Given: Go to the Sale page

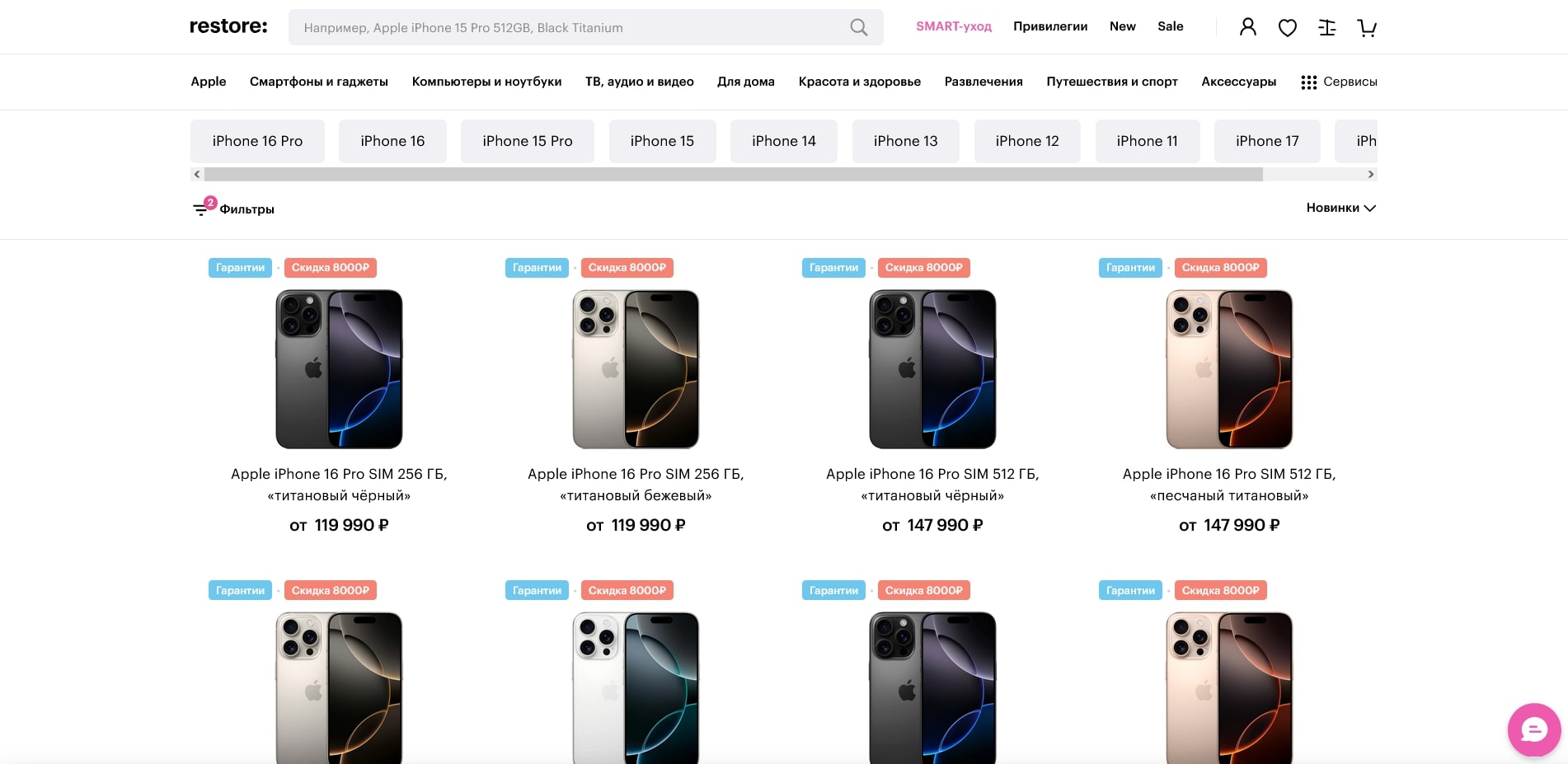Looking at the screenshot, I should point(1170,26).
